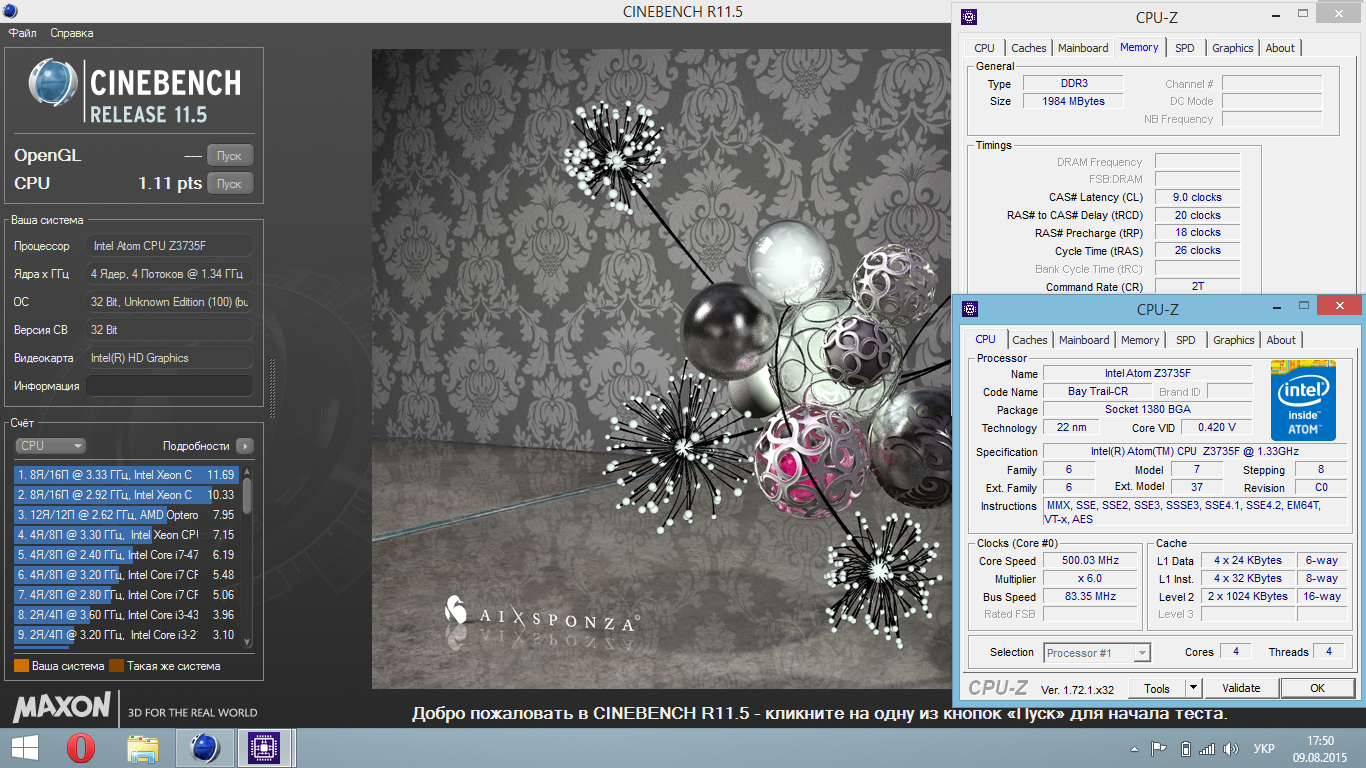Click the CAS# Latency 9.0 clocks value
Screen dimensions: 1366x768
pyautogui.click(x=1197, y=198)
